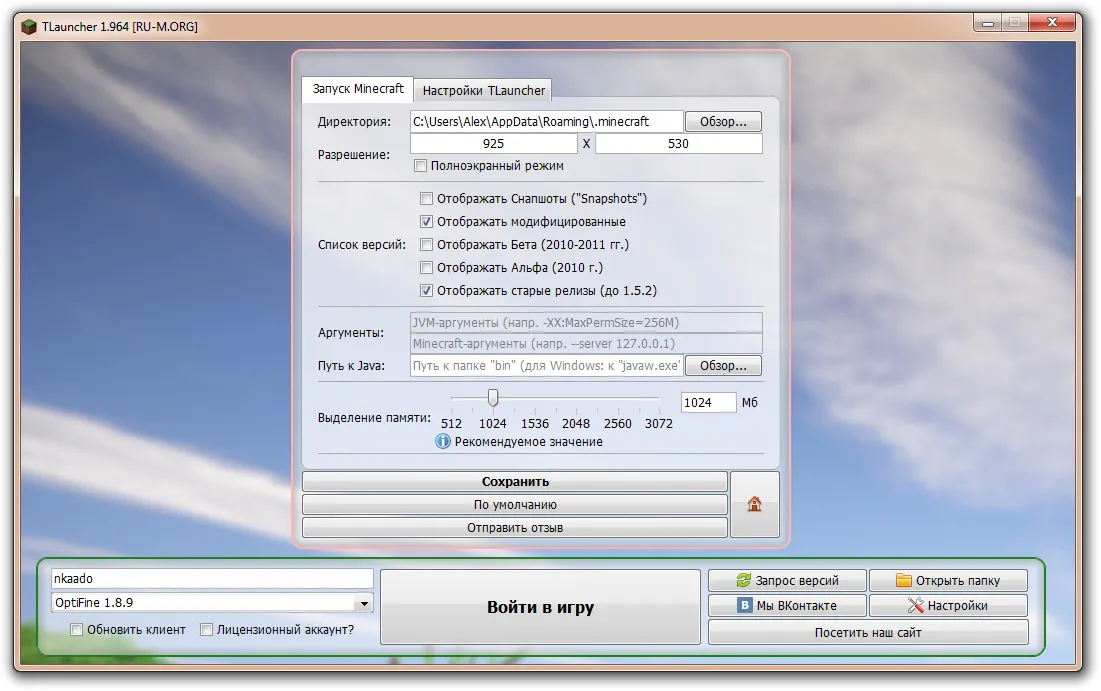Screen dimensions: 1101x691
Task: Click the 'nkaado' username field
Action: 212,579
